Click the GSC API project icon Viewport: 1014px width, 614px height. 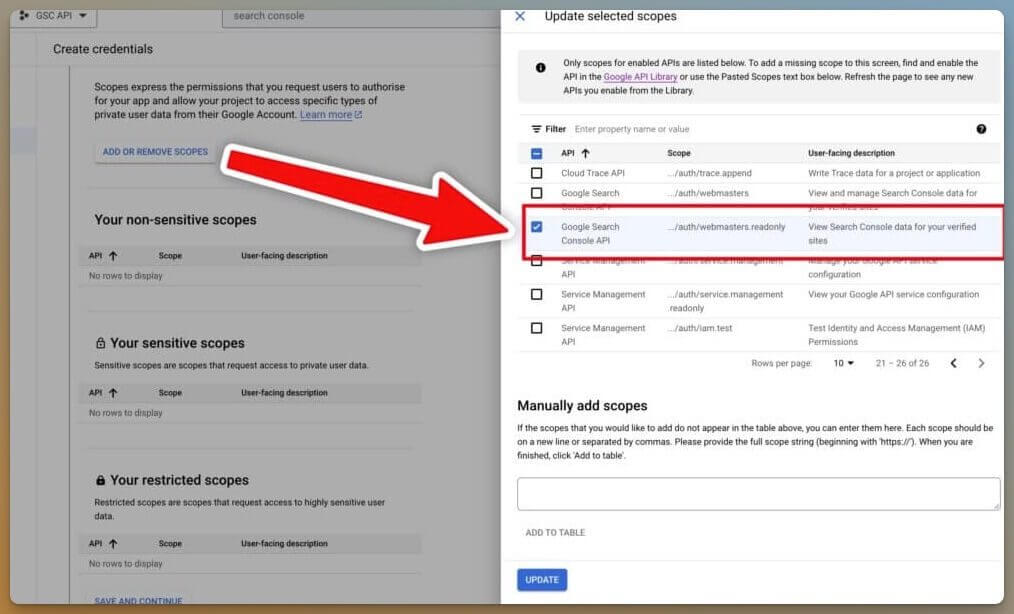point(24,15)
